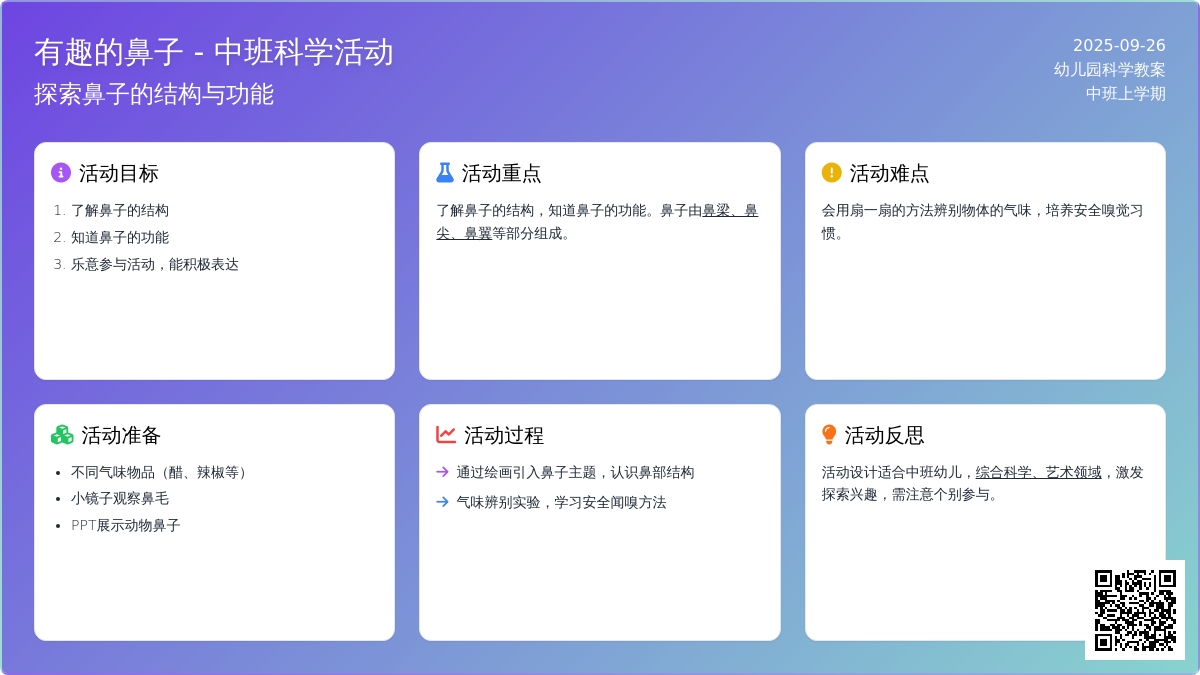Click the blue flask icon beside 活动重点
1200x675 pixels.
tap(445, 173)
